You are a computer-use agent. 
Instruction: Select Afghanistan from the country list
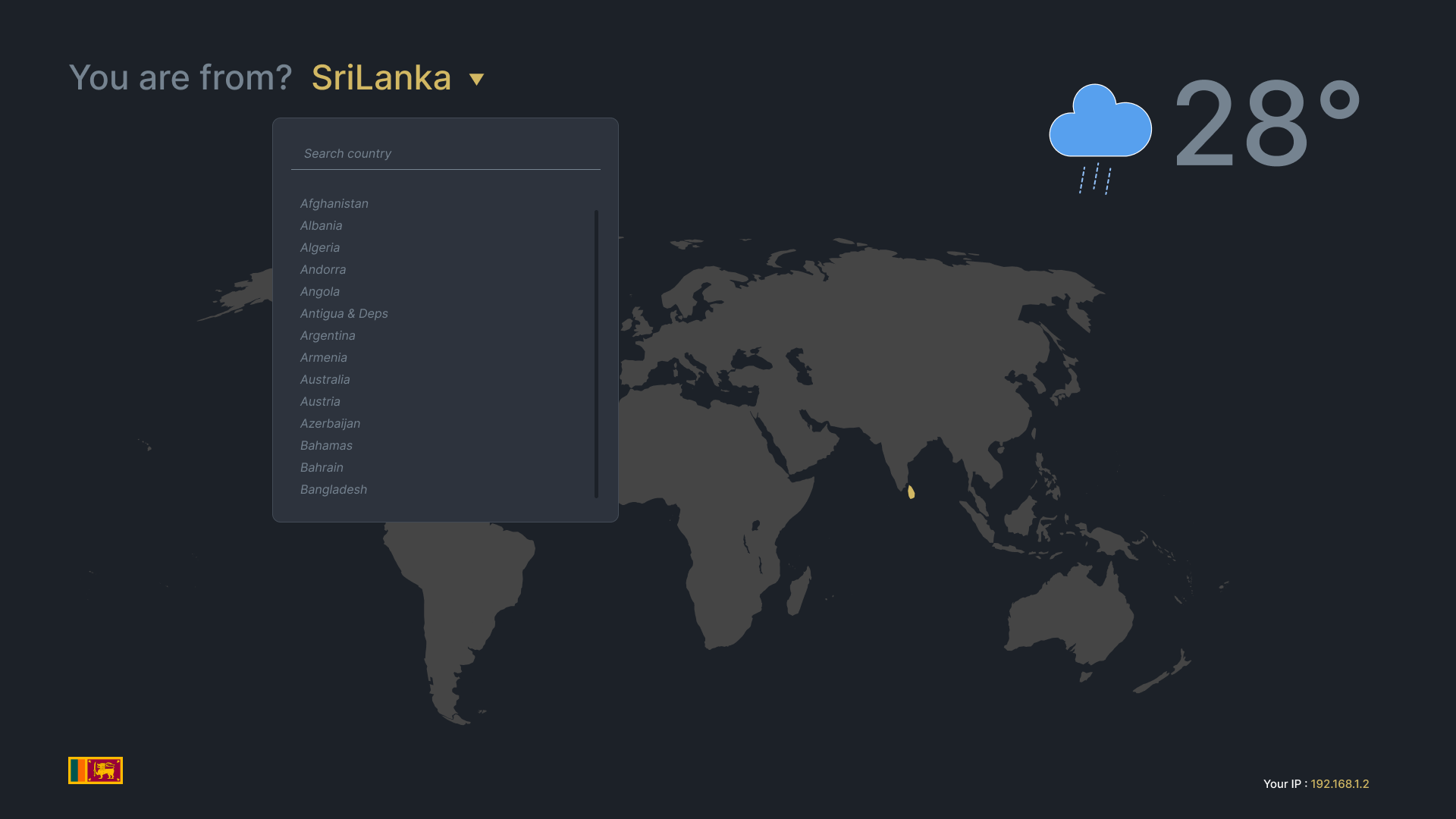[334, 203]
